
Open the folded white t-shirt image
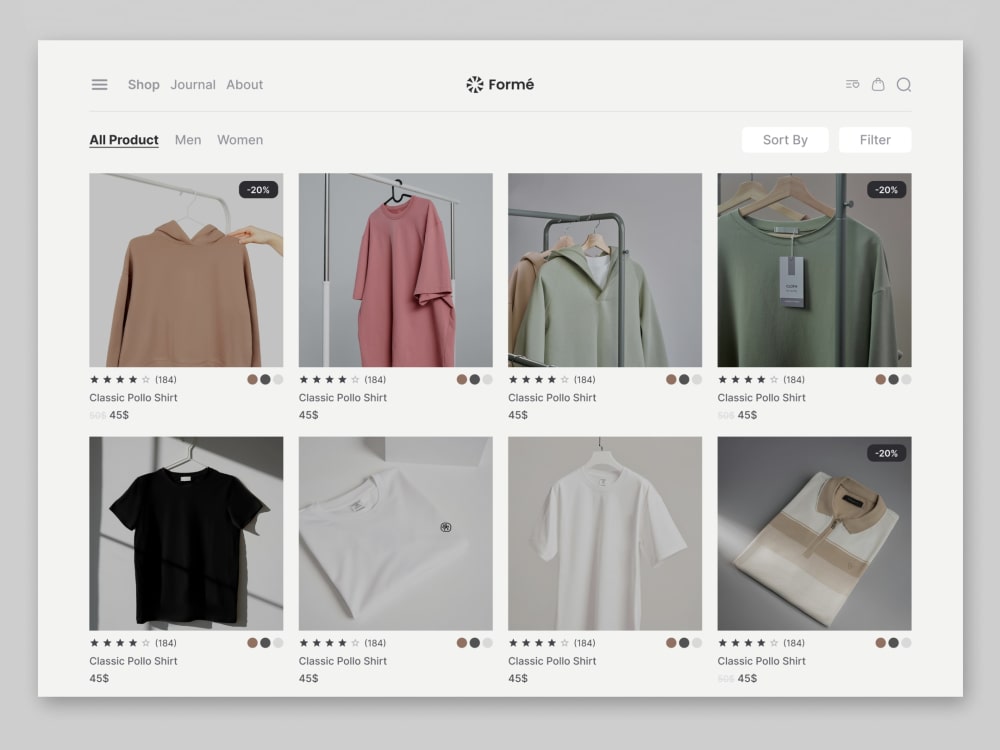395,533
